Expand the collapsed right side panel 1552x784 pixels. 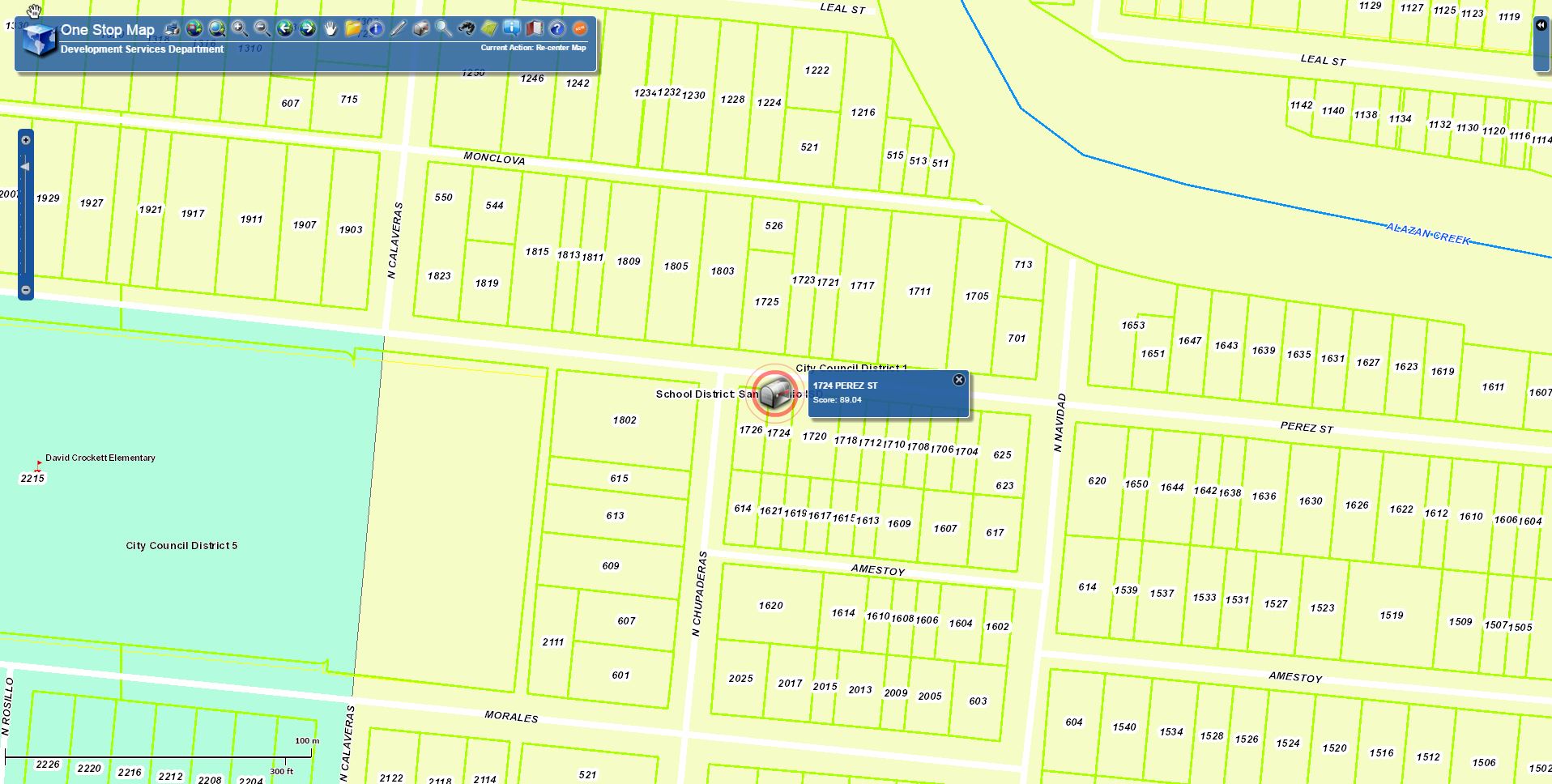click(x=1541, y=25)
